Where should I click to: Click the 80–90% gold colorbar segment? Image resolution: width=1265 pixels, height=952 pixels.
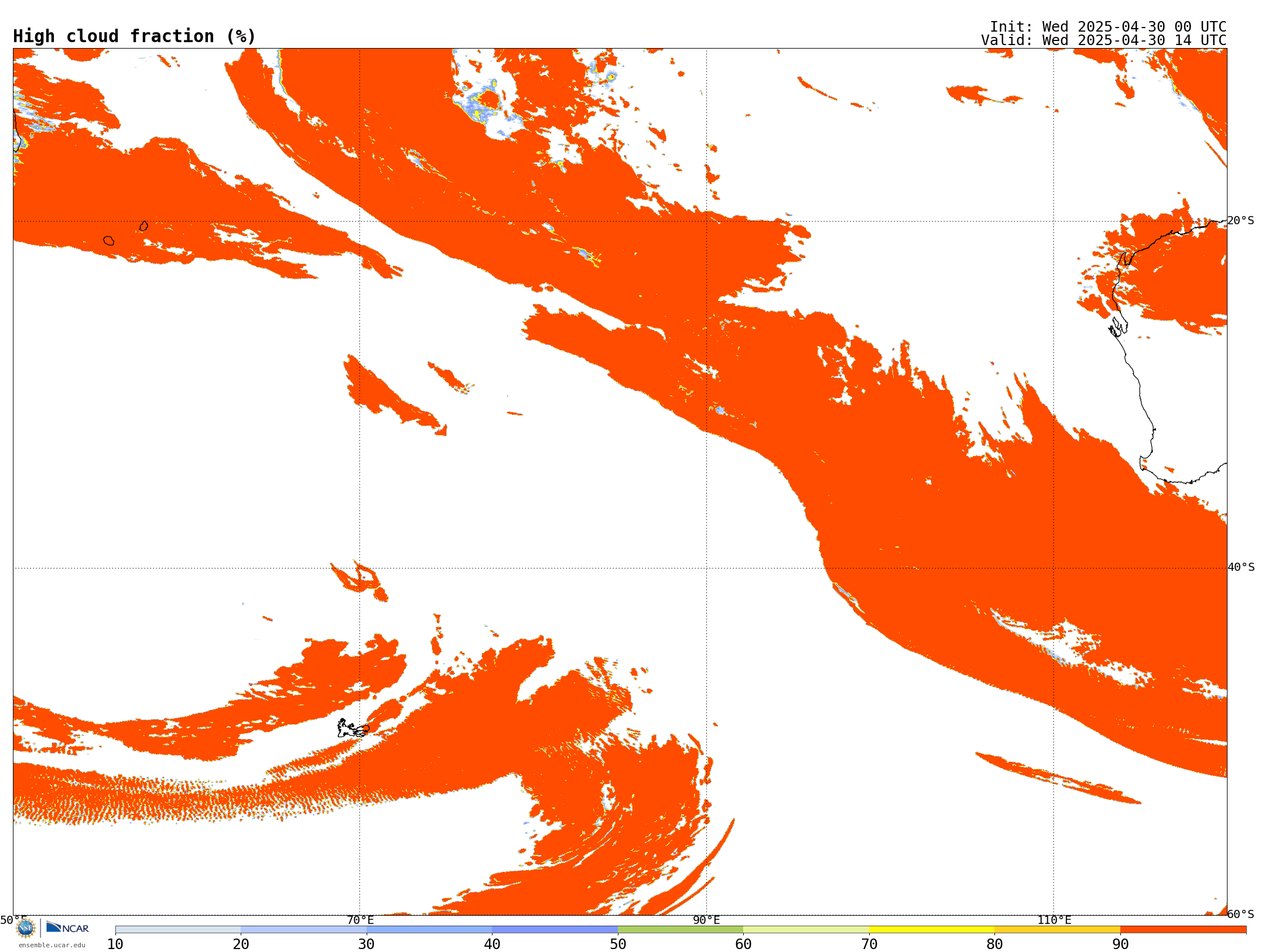(1057, 930)
